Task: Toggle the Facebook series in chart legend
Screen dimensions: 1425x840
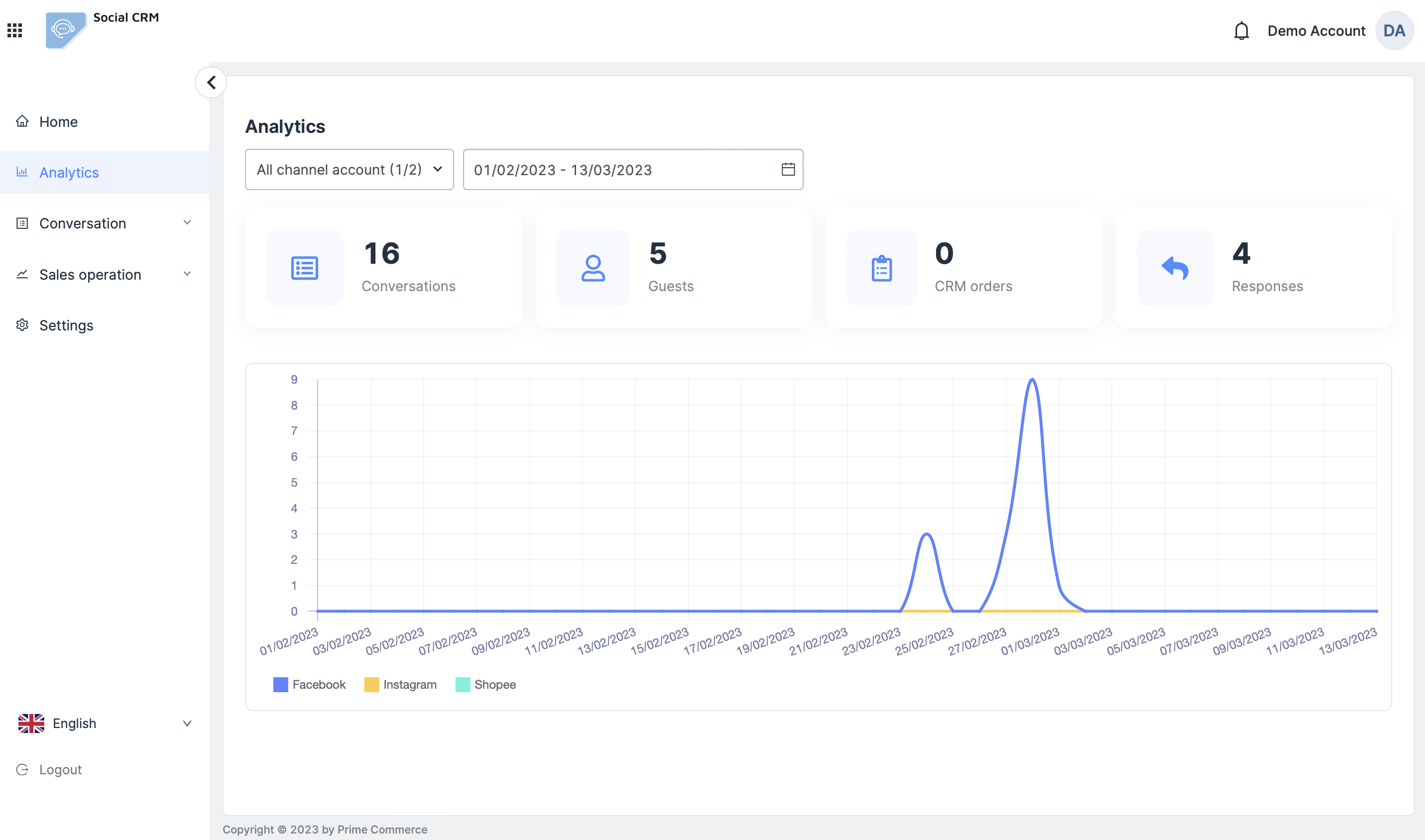Action: [x=309, y=684]
